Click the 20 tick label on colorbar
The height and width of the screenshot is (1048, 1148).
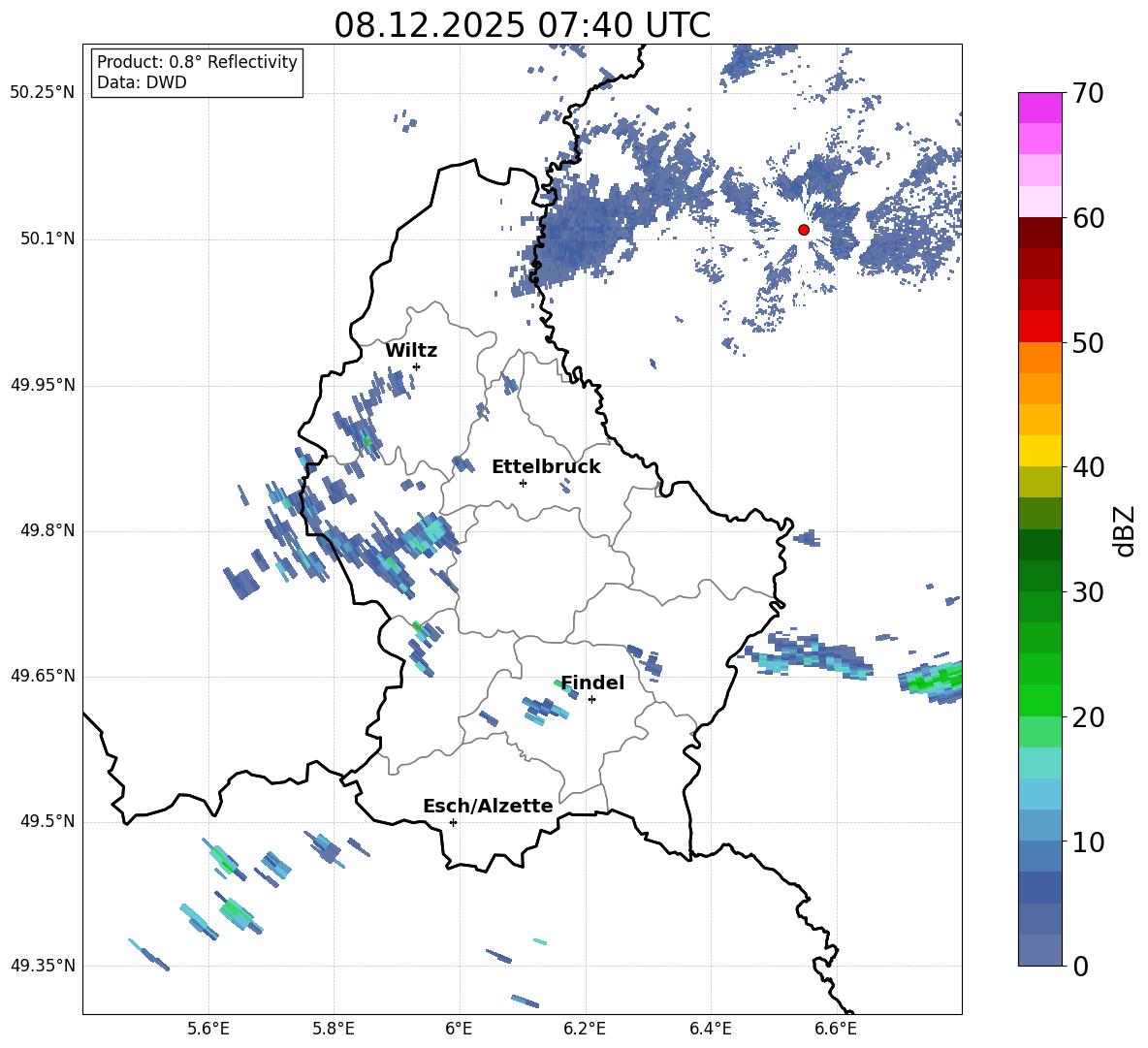click(1088, 717)
